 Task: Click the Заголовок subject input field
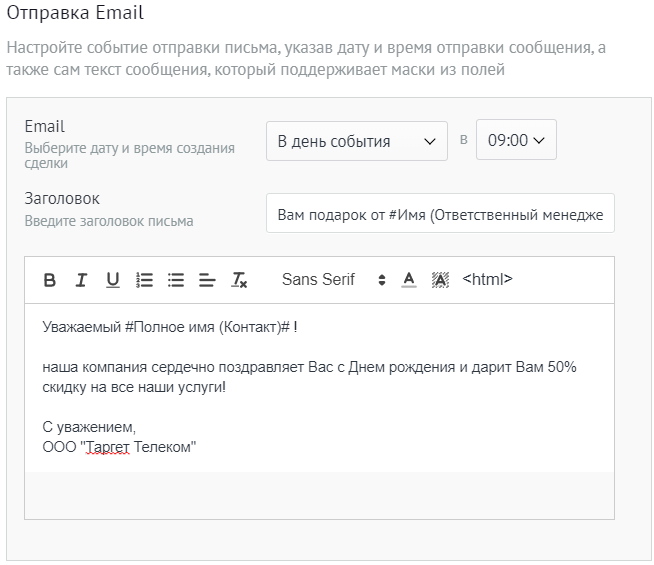(440, 213)
